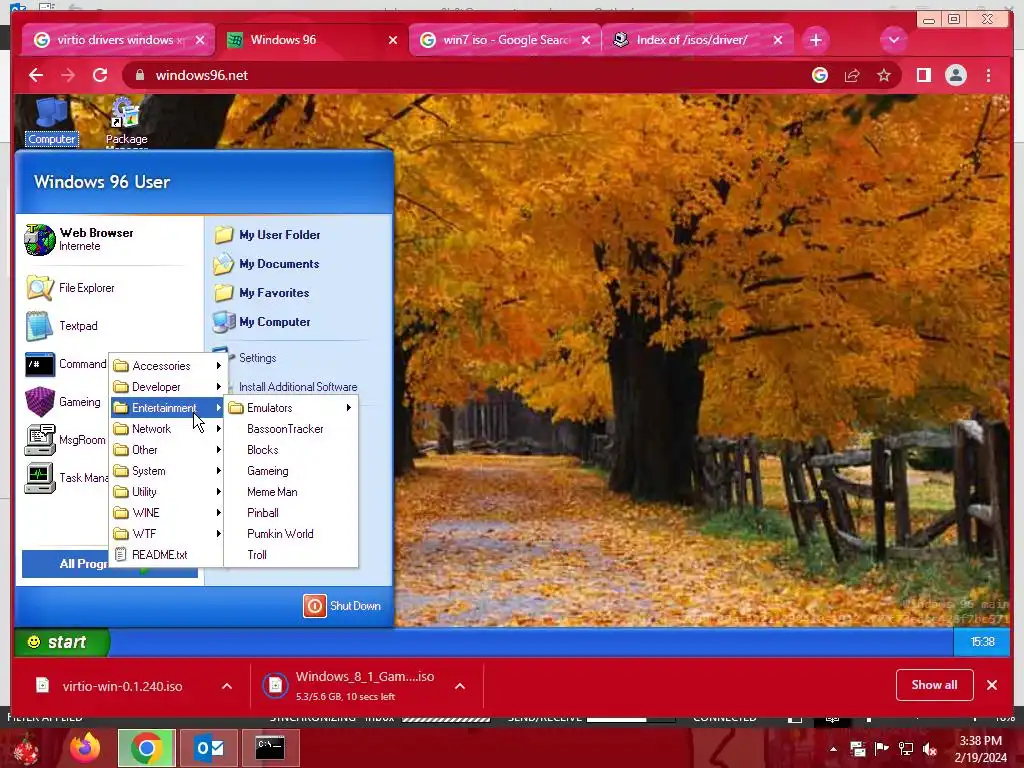Reload the windows96.net page

click(100, 75)
